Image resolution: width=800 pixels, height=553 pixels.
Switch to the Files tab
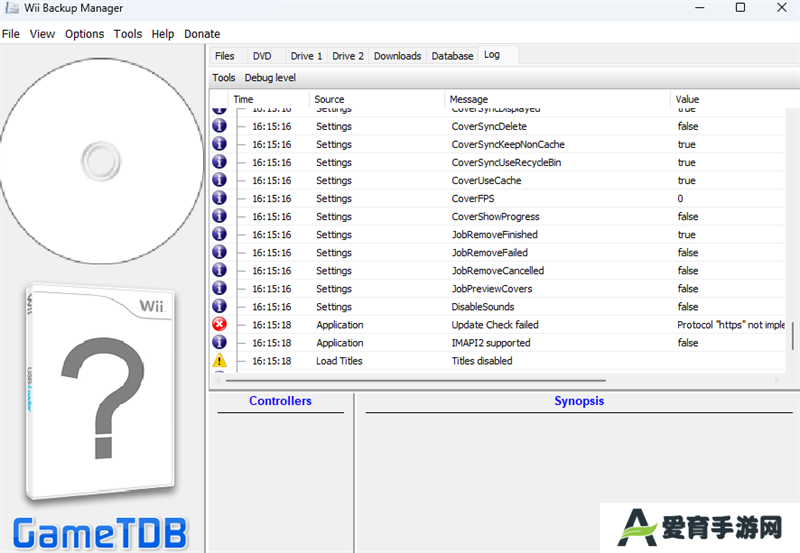(224, 56)
